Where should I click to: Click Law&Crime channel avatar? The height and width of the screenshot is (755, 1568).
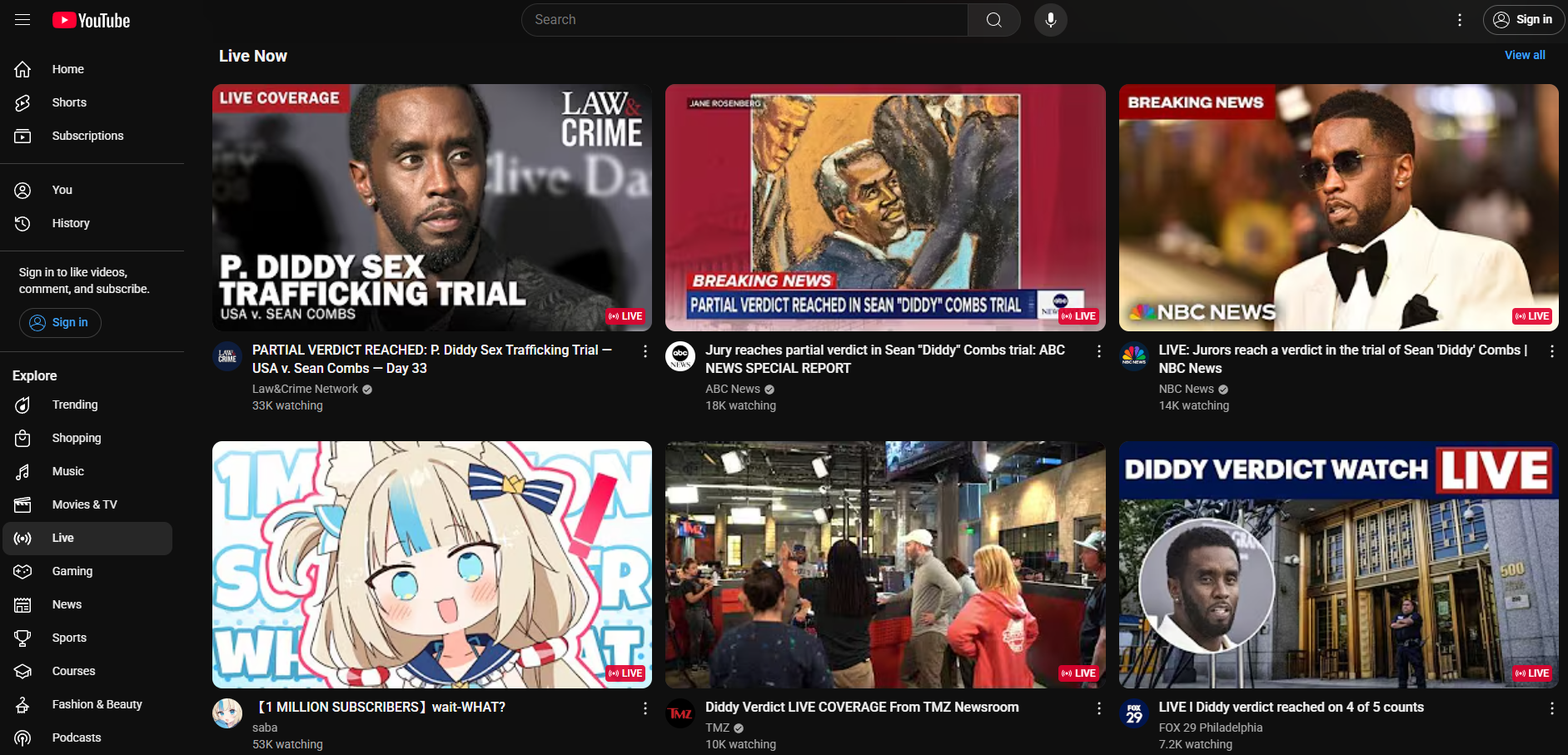[x=227, y=356]
